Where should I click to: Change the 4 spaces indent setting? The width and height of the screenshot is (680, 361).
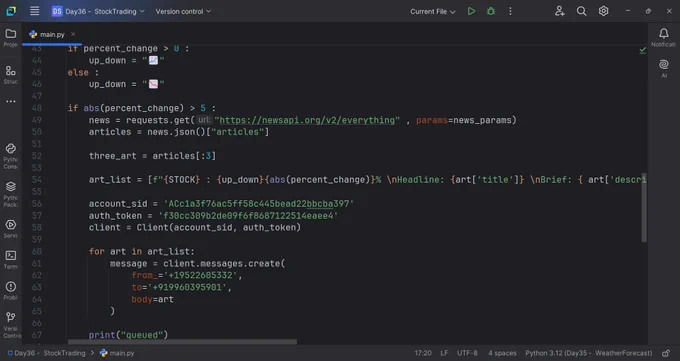[502, 353]
